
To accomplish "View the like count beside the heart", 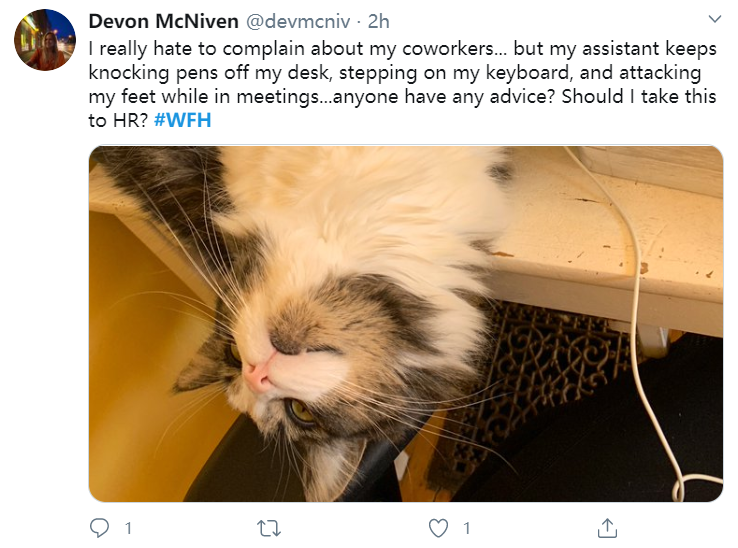I will click(466, 528).
